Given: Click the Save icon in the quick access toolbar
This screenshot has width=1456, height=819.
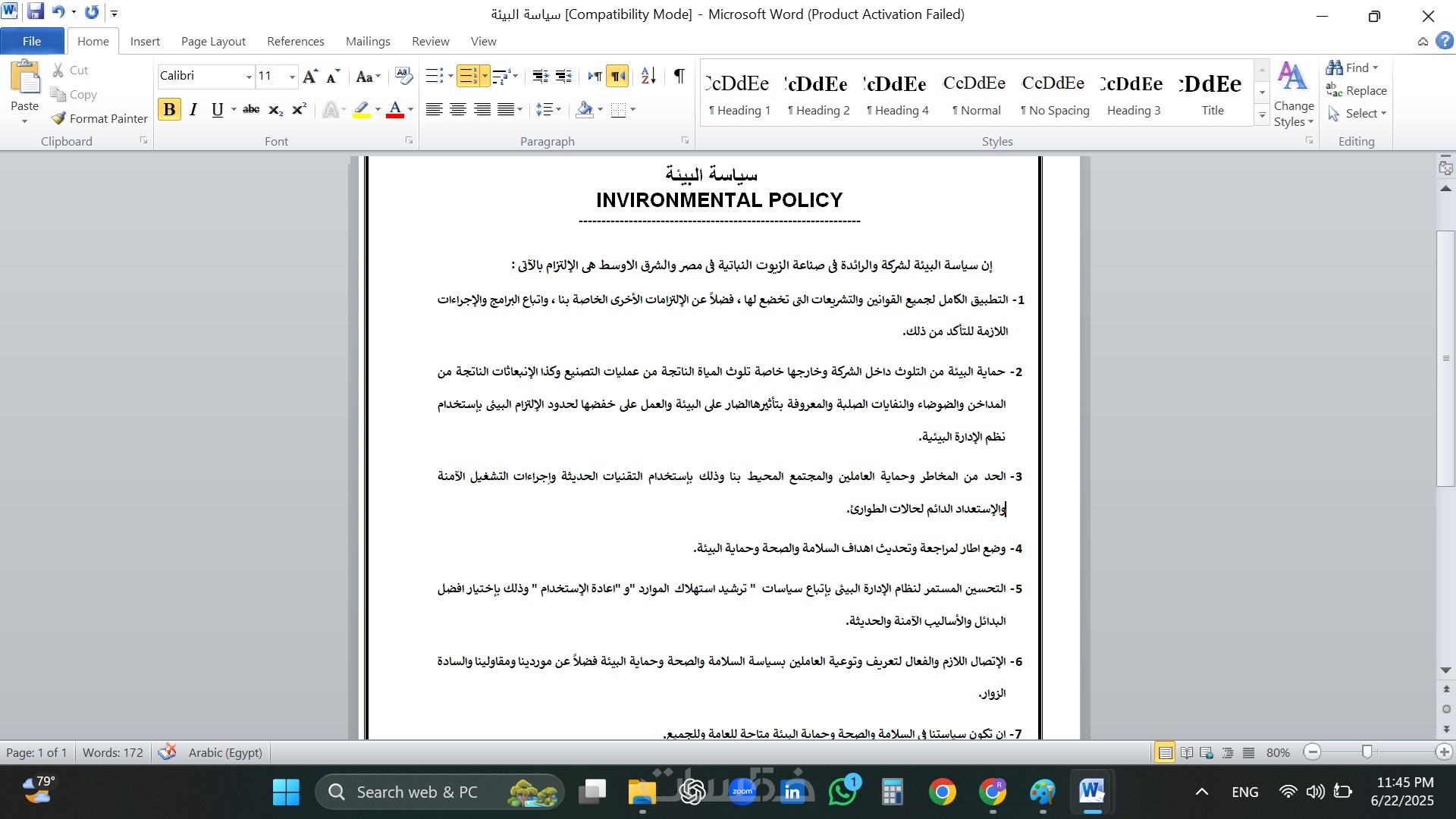Looking at the screenshot, I should point(35,12).
